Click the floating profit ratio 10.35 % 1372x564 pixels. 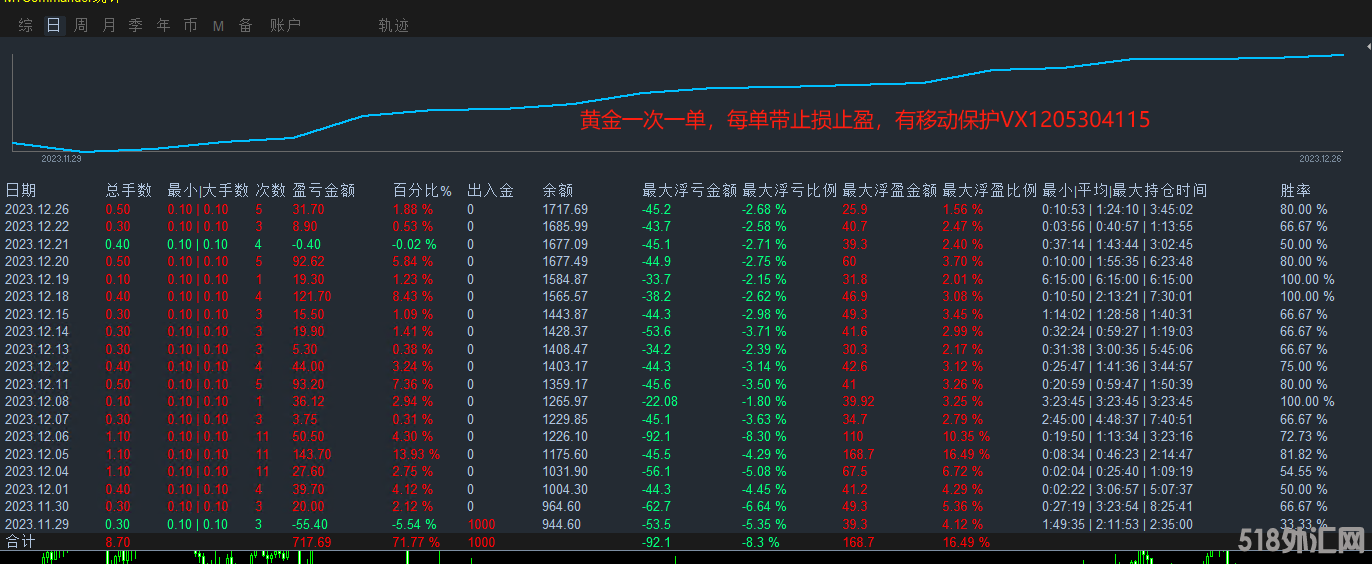click(967, 436)
